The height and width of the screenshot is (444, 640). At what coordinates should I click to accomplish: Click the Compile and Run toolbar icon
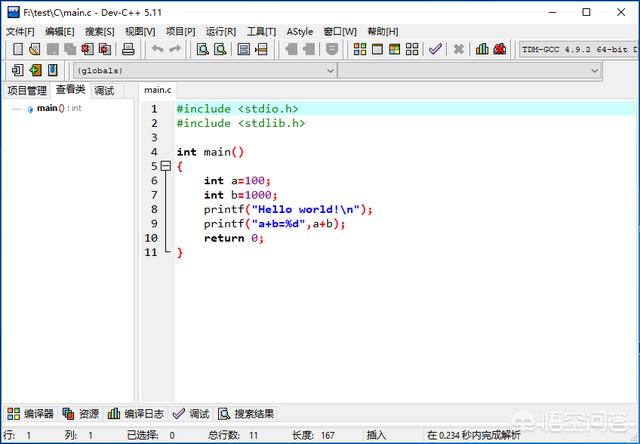click(394, 49)
